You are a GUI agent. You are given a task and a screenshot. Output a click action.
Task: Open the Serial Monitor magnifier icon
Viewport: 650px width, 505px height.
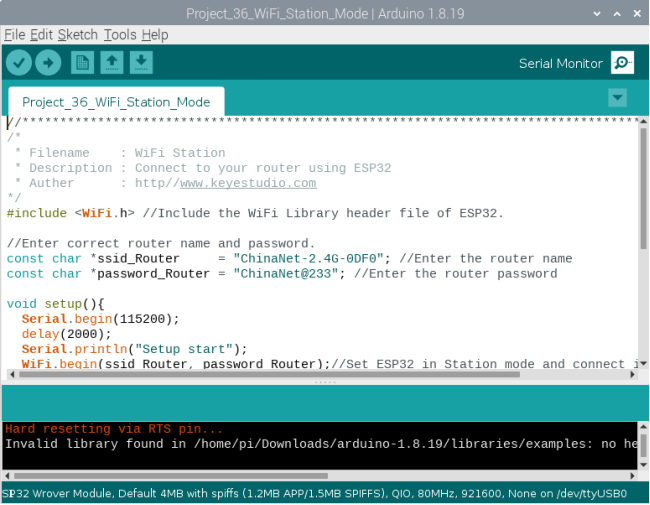click(x=622, y=63)
